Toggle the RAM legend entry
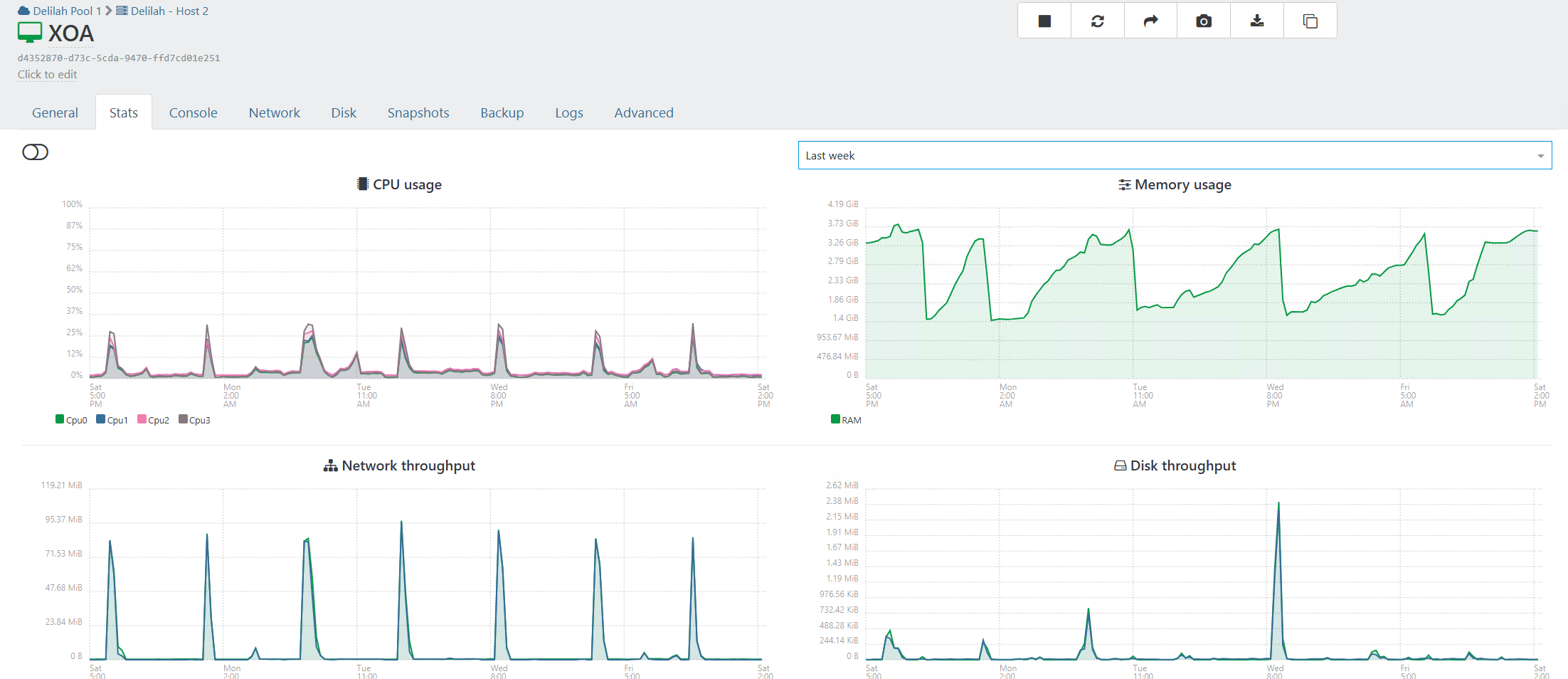 coord(847,420)
